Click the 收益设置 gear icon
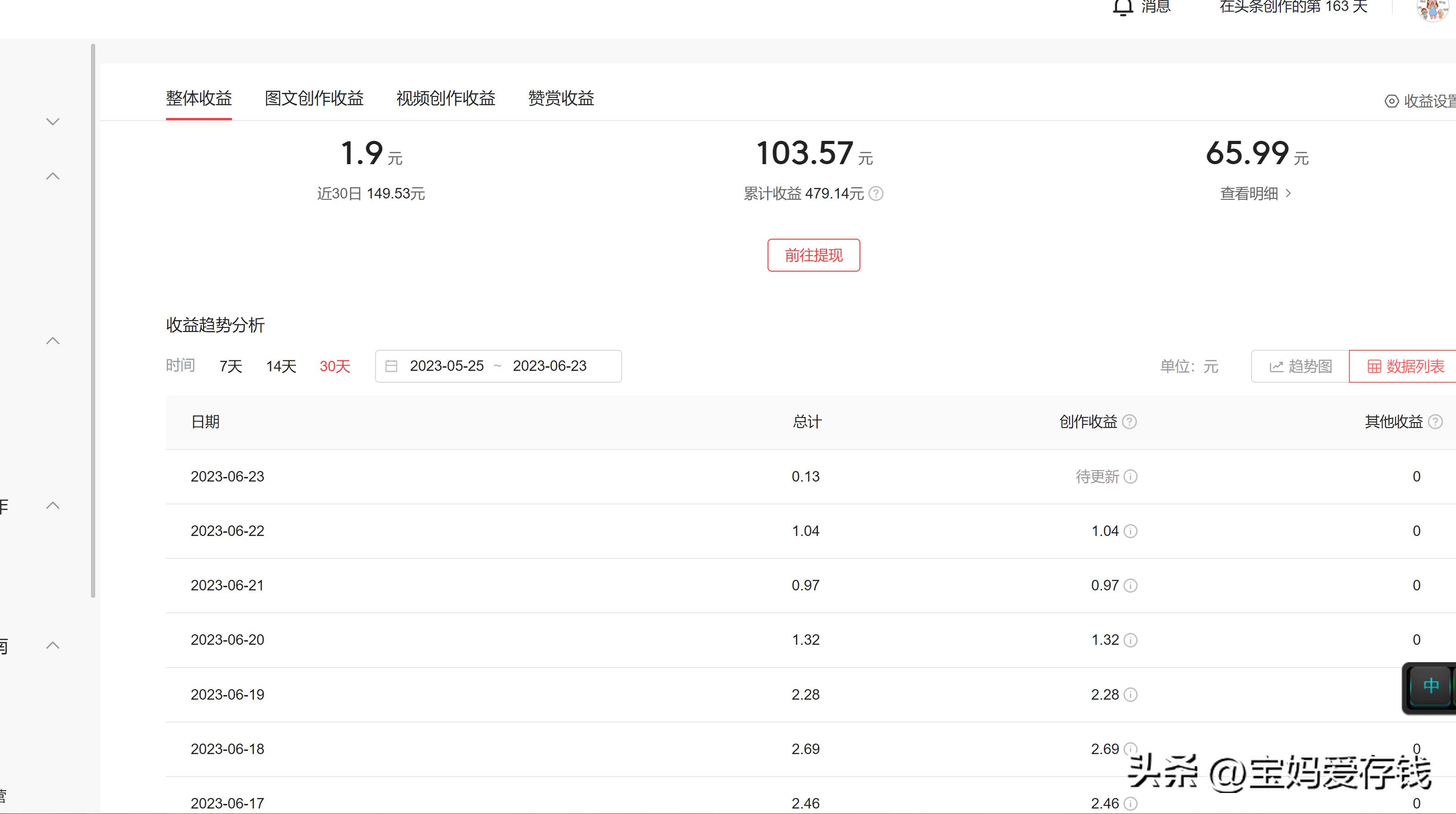 [1391, 101]
